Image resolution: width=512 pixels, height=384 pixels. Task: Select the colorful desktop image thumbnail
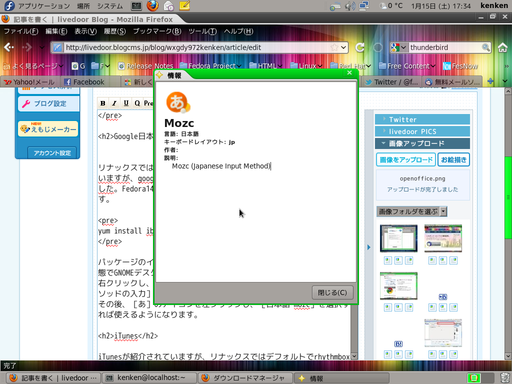click(443, 238)
